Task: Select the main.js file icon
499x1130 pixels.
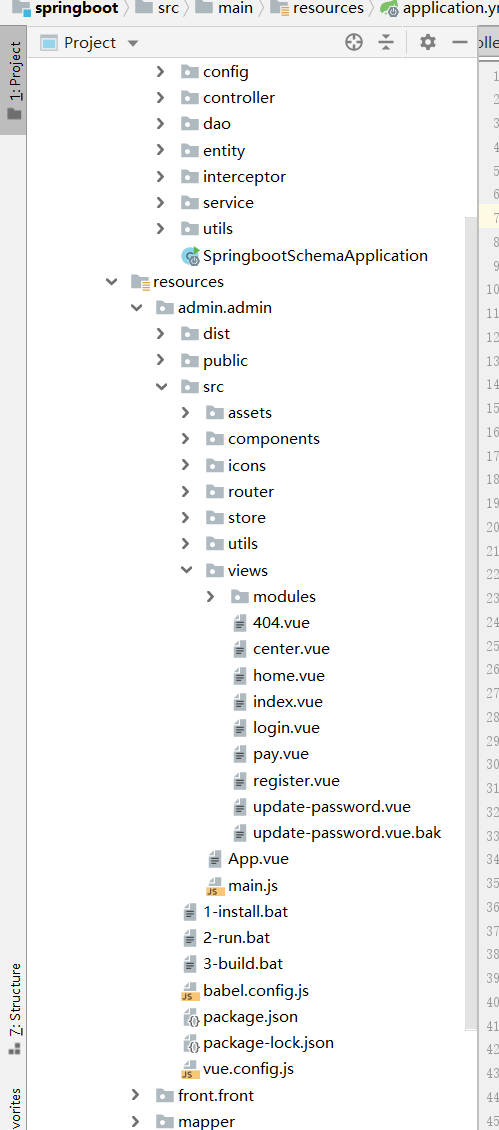Action: tap(216, 886)
